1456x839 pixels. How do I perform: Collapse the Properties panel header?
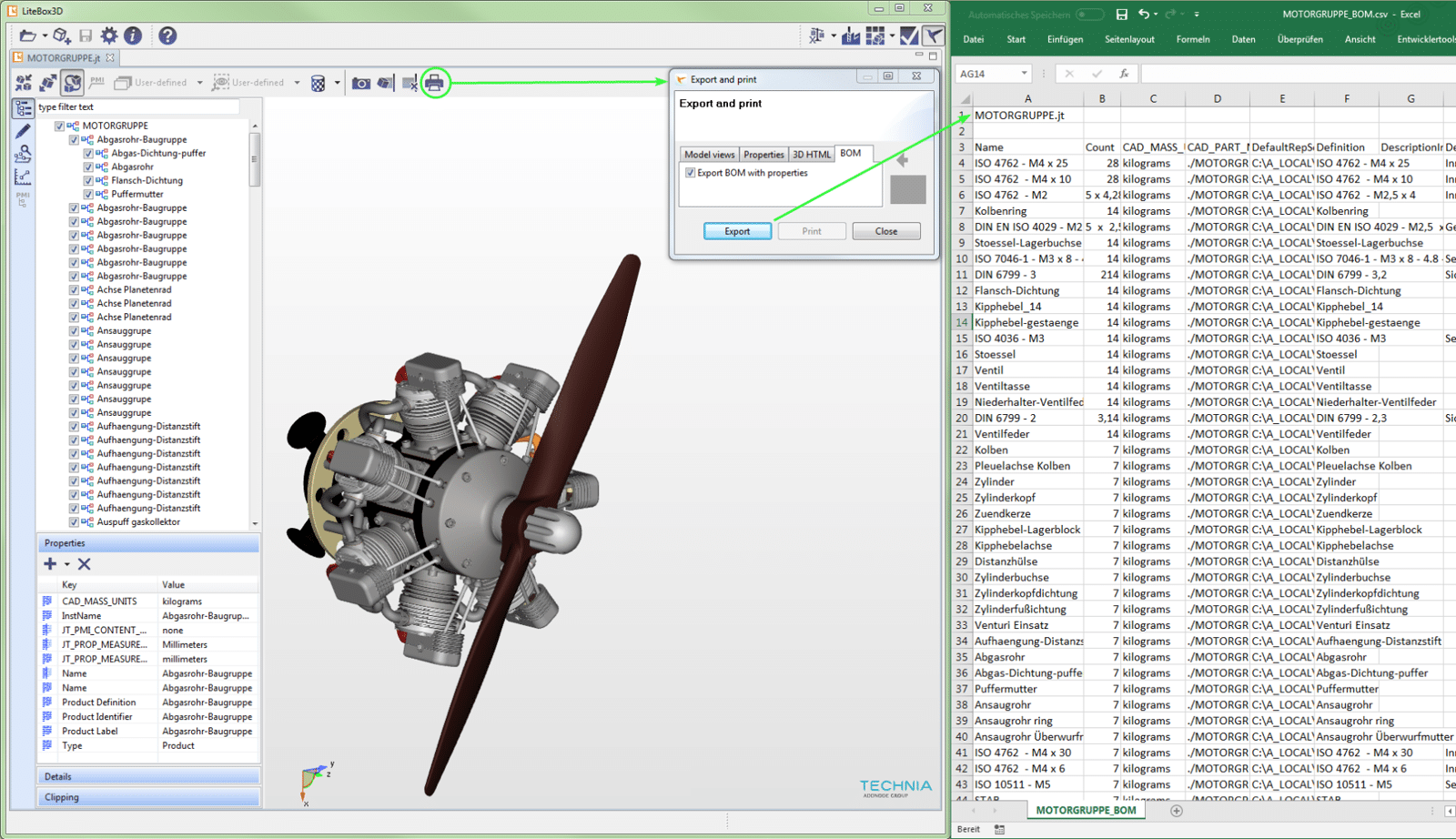pos(148,543)
